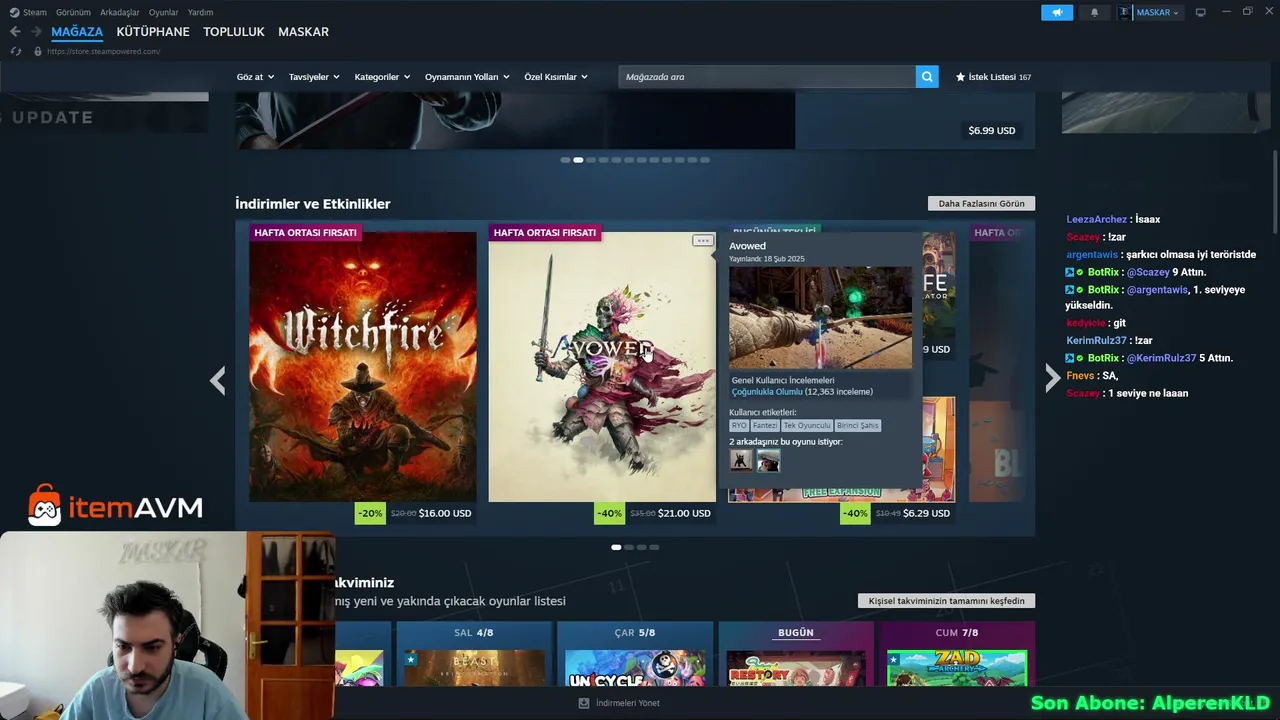Switch to Big Picture mode icon
Image resolution: width=1280 pixels, height=720 pixels.
[1201, 12]
